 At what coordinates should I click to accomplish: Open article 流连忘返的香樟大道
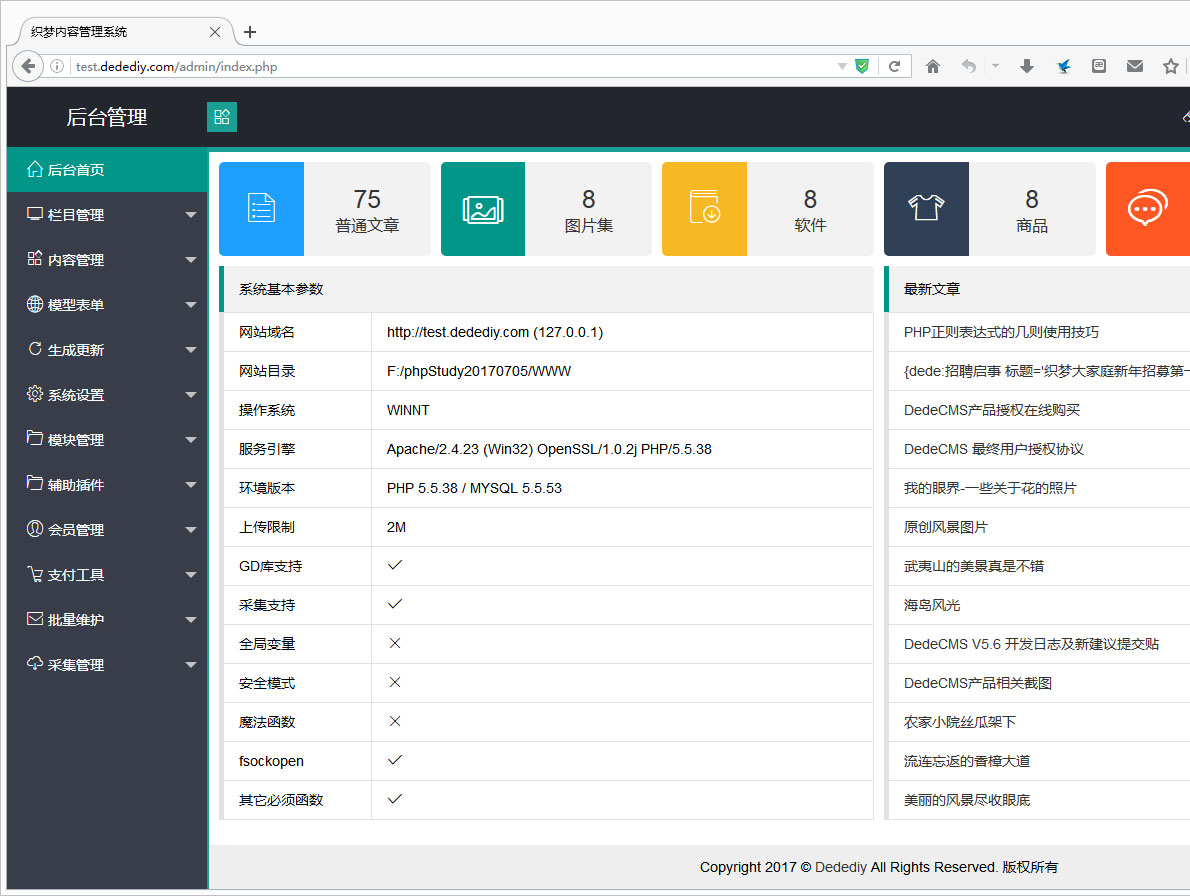[966, 761]
